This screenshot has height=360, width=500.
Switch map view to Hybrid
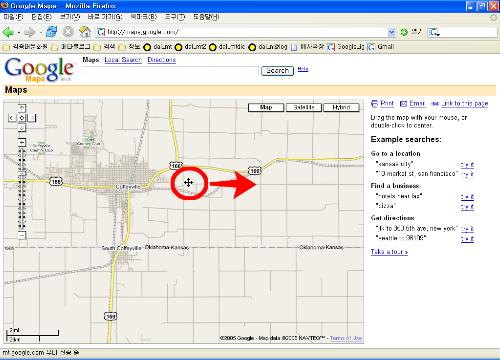(x=341, y=107)
